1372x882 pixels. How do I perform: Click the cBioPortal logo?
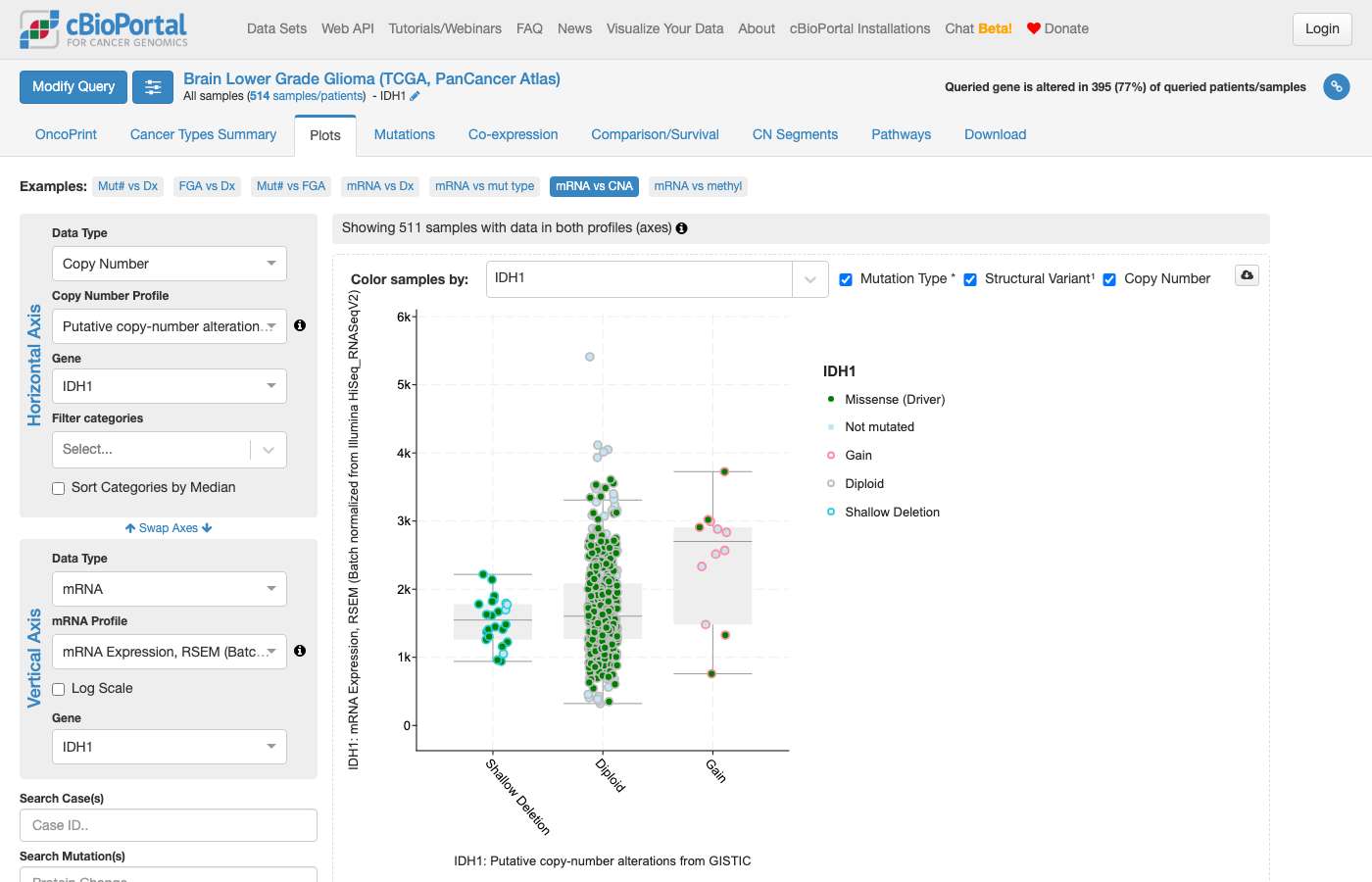click(104, 29)
